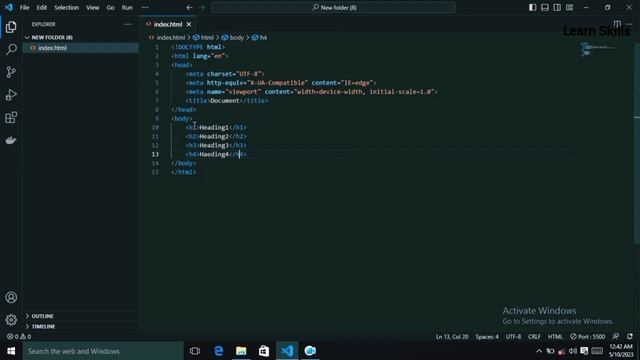Open the Explorer view in activity bar
Viewport: 640px width, 360px height.
pos(11,27)
